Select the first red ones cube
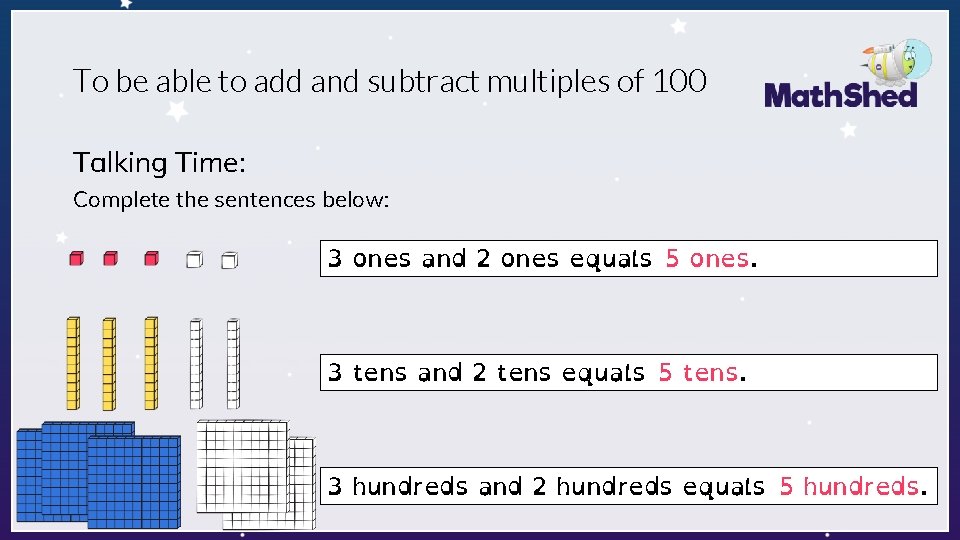Viewport: 960px width, 540px height. 77,258
